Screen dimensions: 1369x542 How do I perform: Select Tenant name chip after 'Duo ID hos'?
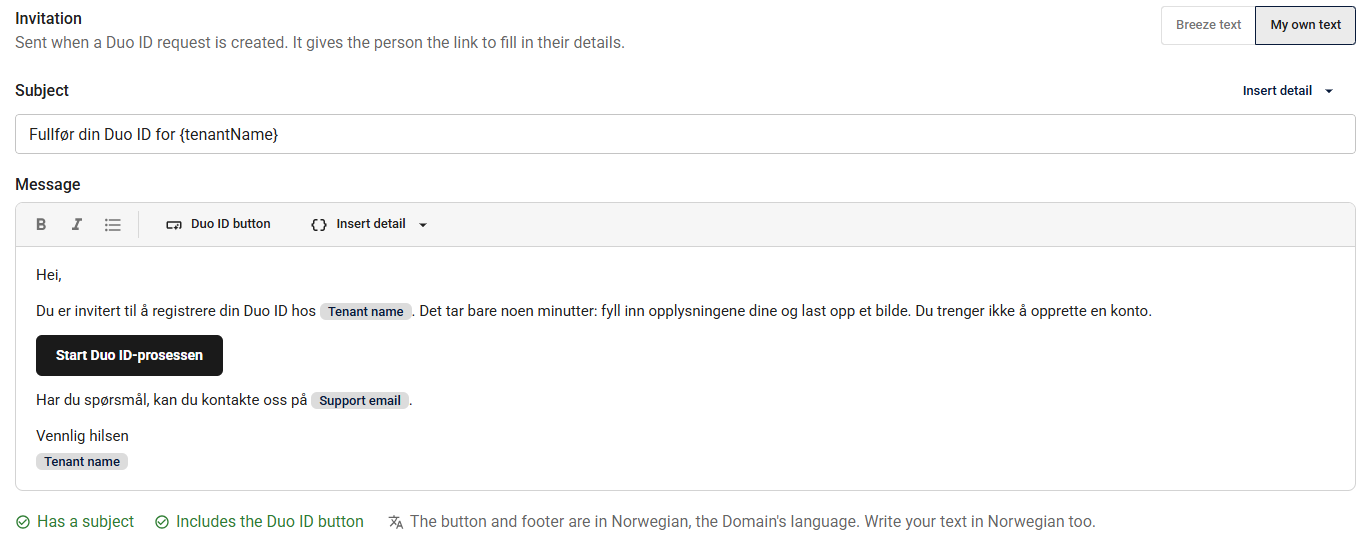coord(366,311)
